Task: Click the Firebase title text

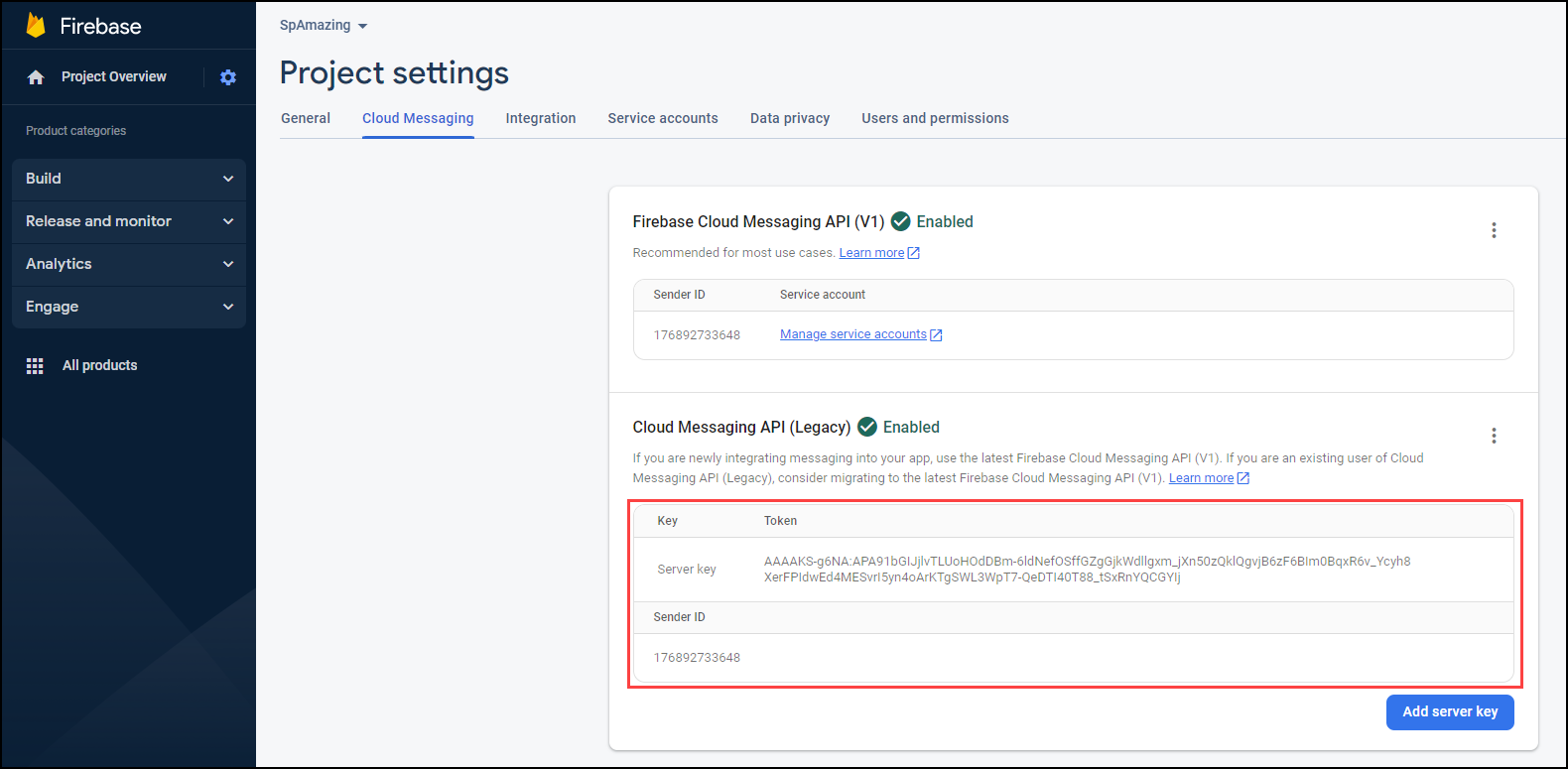Action: (x=100, y=27)
